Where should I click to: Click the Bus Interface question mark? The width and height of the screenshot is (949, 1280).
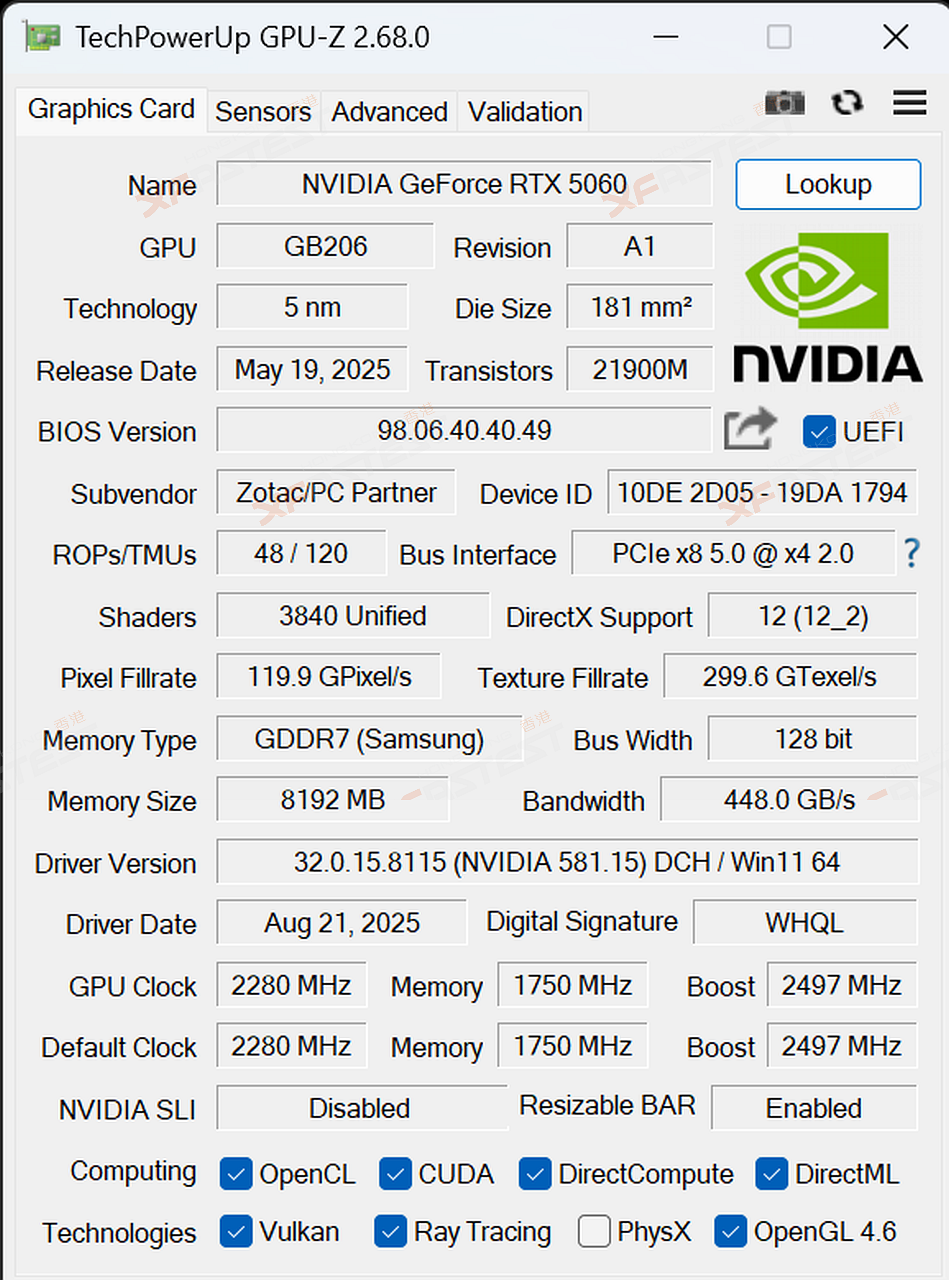click(x=911, y=553)
